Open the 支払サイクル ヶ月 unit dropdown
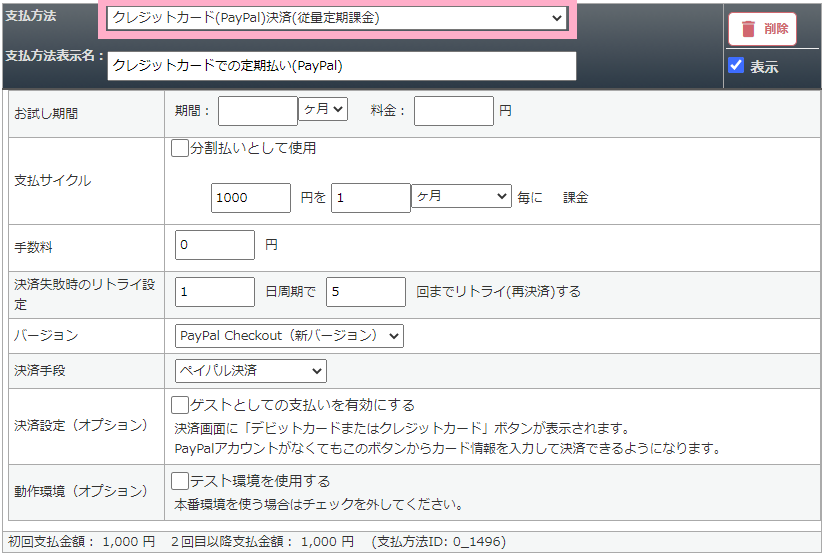826x557 pixels. pos(461,196)
